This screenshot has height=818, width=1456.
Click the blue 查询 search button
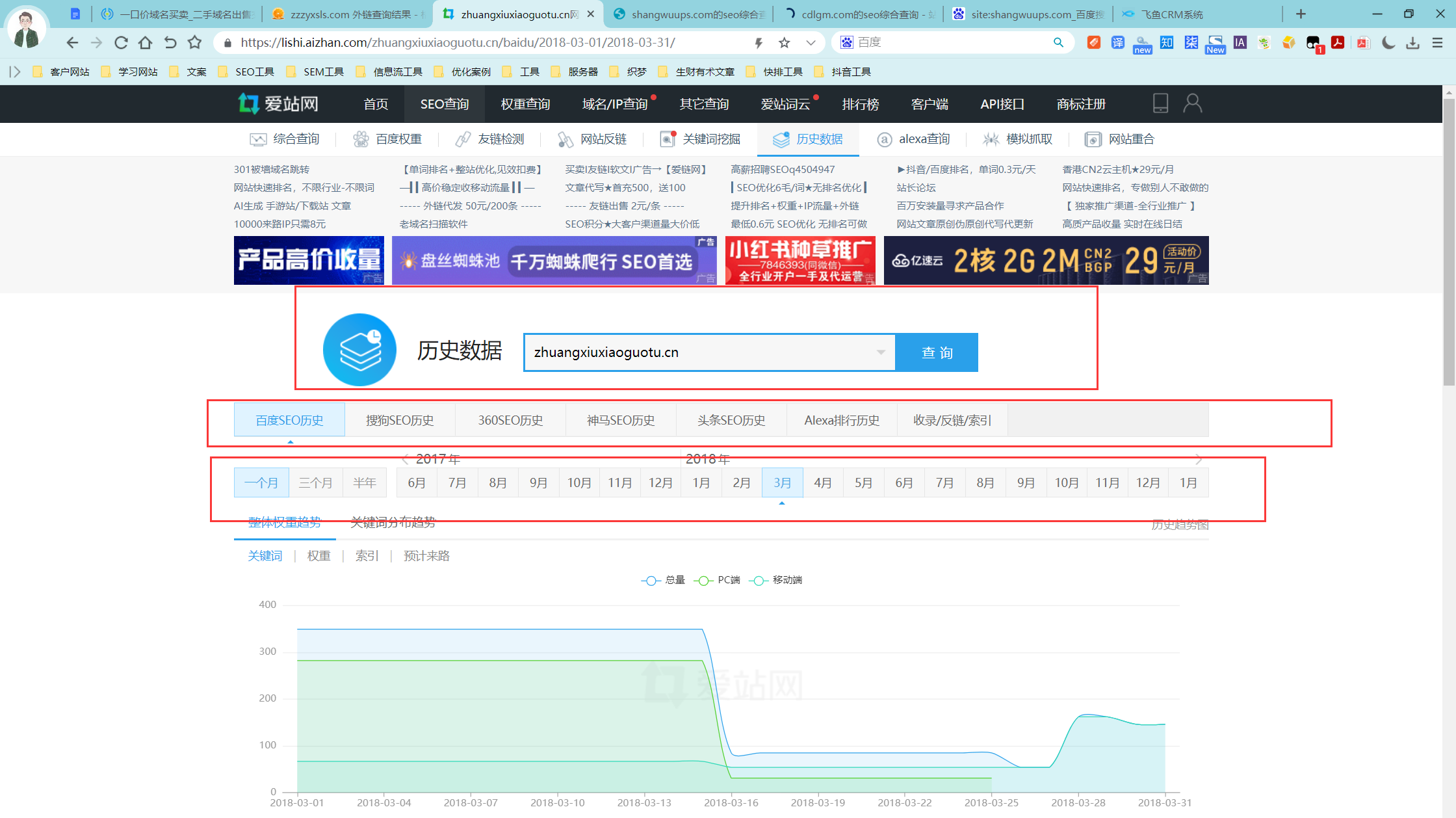click(937, 352)
